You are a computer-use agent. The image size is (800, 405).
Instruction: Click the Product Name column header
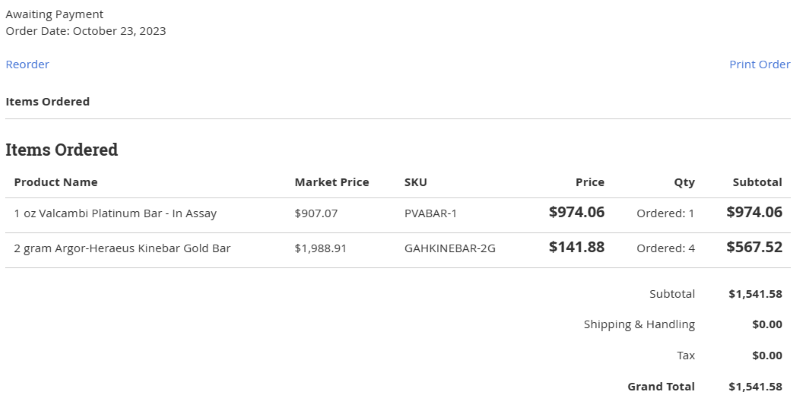[56, 182]
